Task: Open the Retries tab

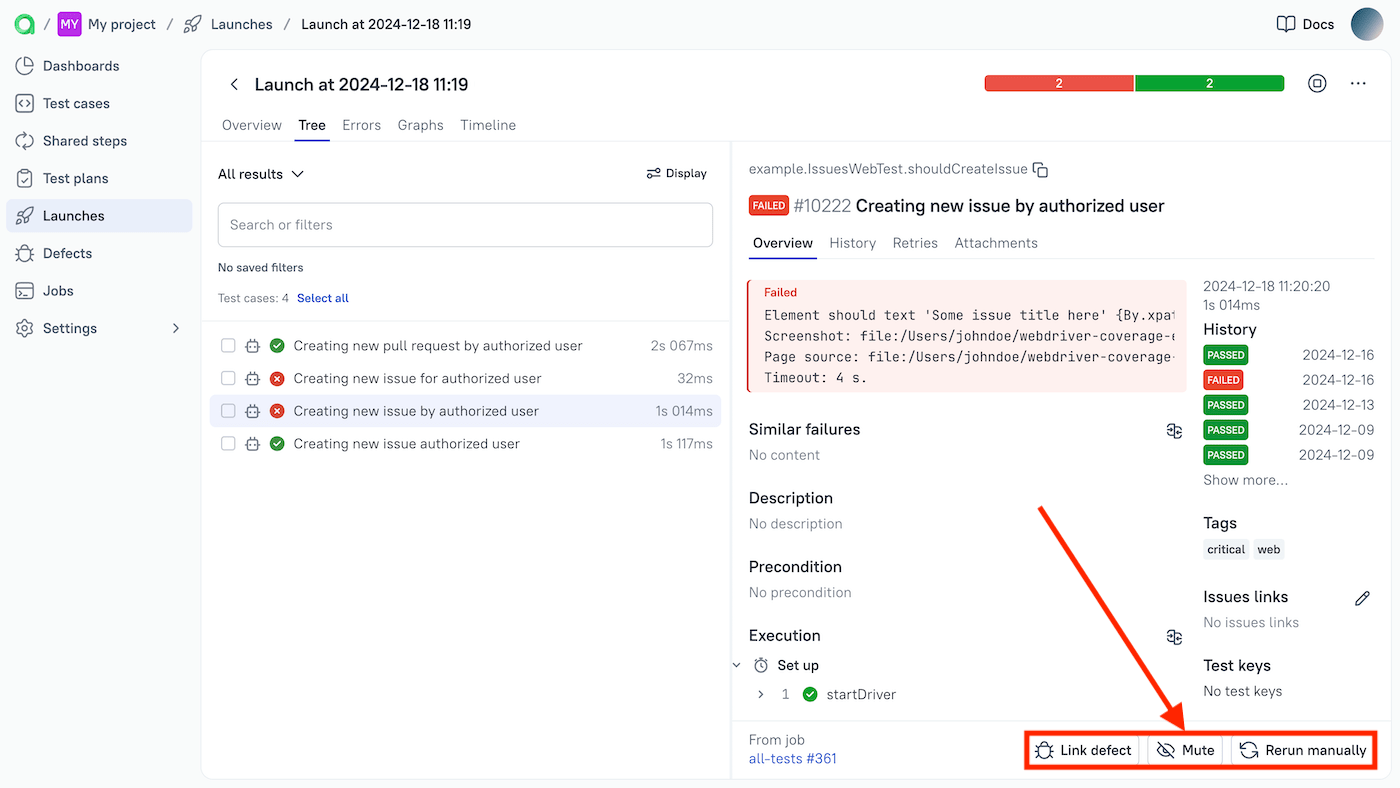Action: pyautogui.click(x=914, y=243)
